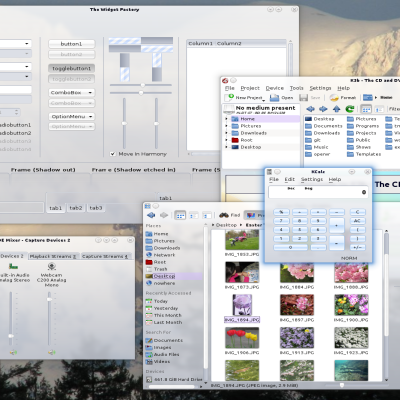
Task: Click the Column1 header in Widget Factory
Action: click(201, 44)
